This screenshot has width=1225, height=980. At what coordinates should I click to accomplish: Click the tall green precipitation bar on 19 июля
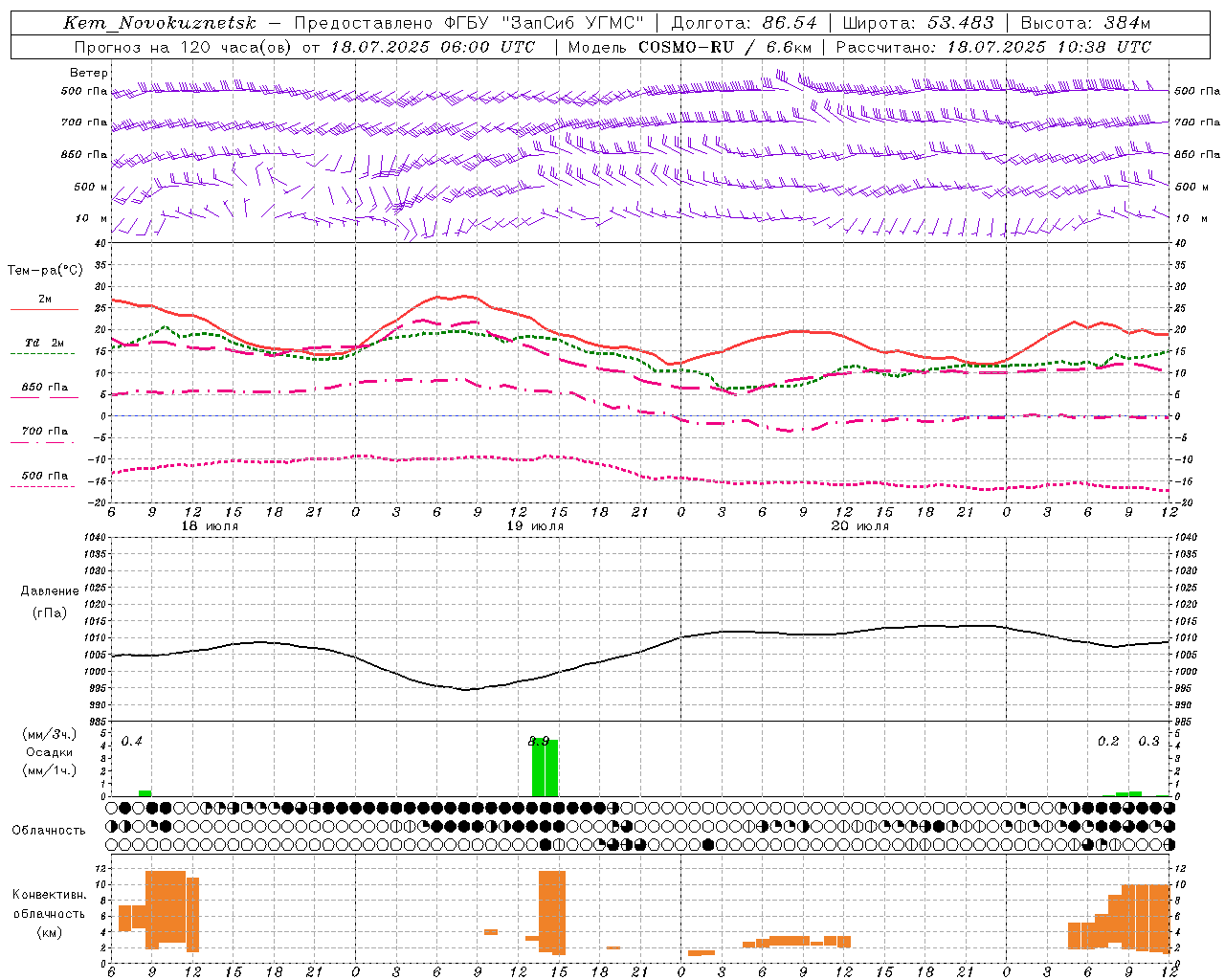click(x=545, y=768)
